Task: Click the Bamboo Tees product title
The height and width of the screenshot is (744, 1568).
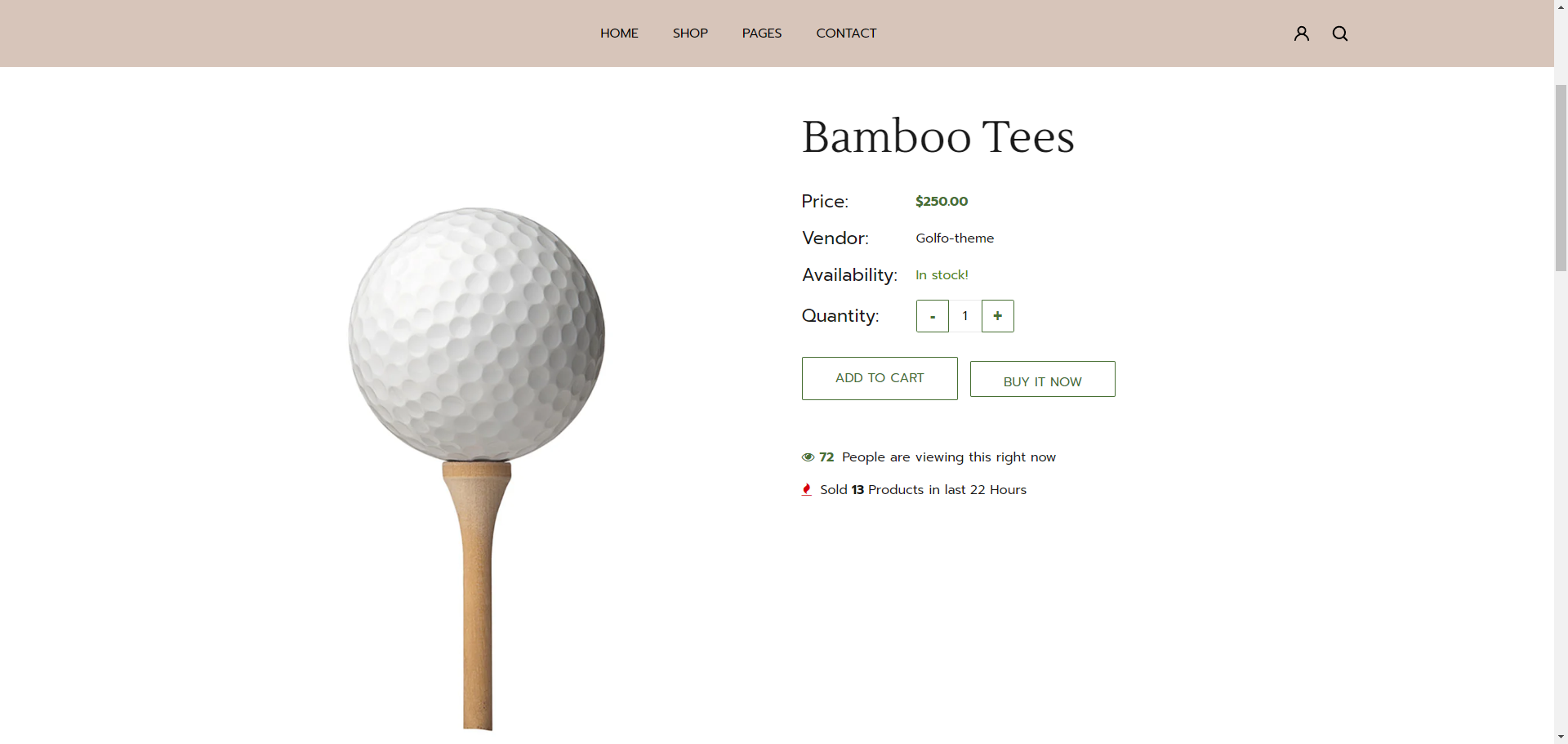Action: 938,136
